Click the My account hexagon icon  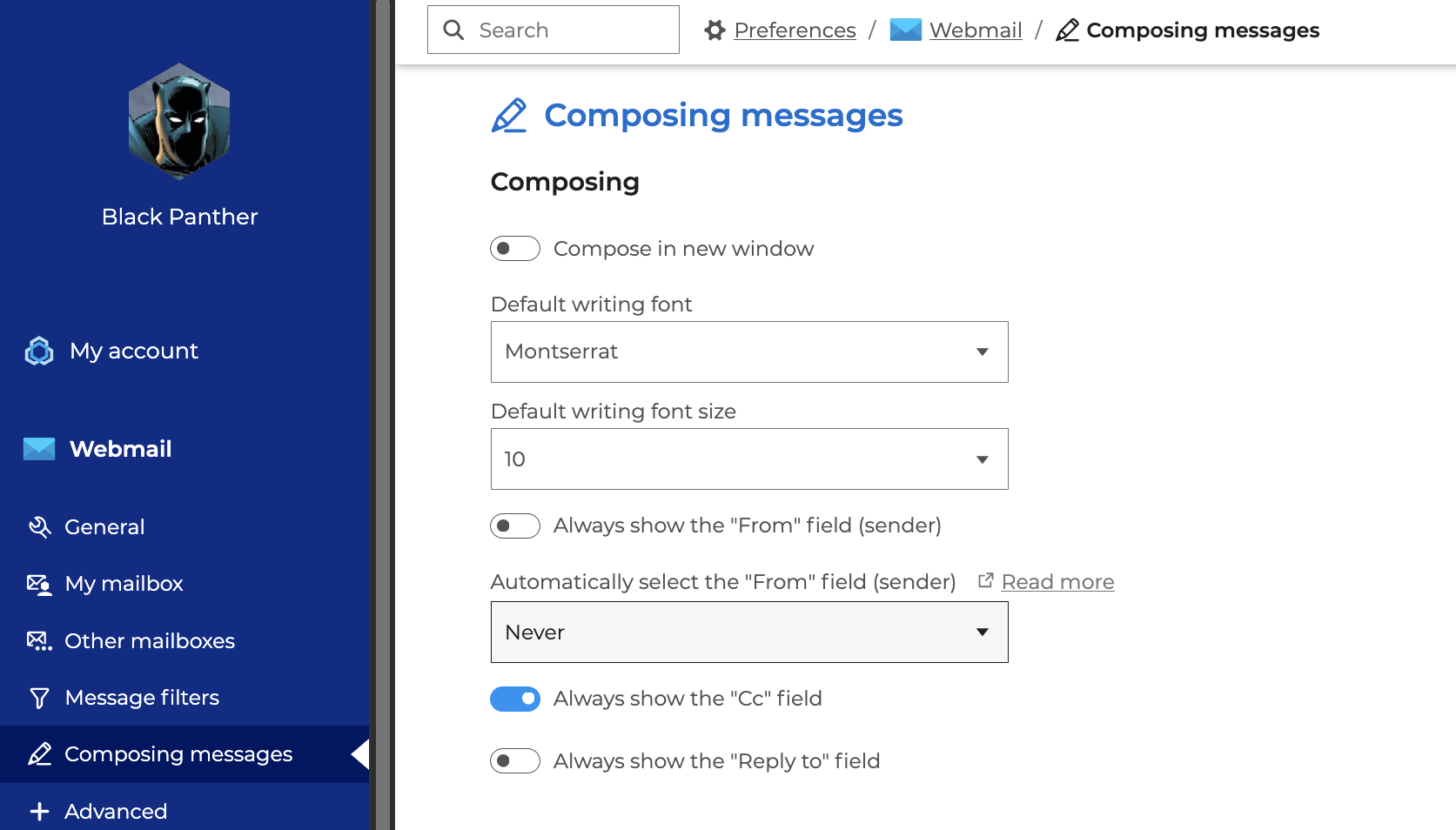click(39, 351)
